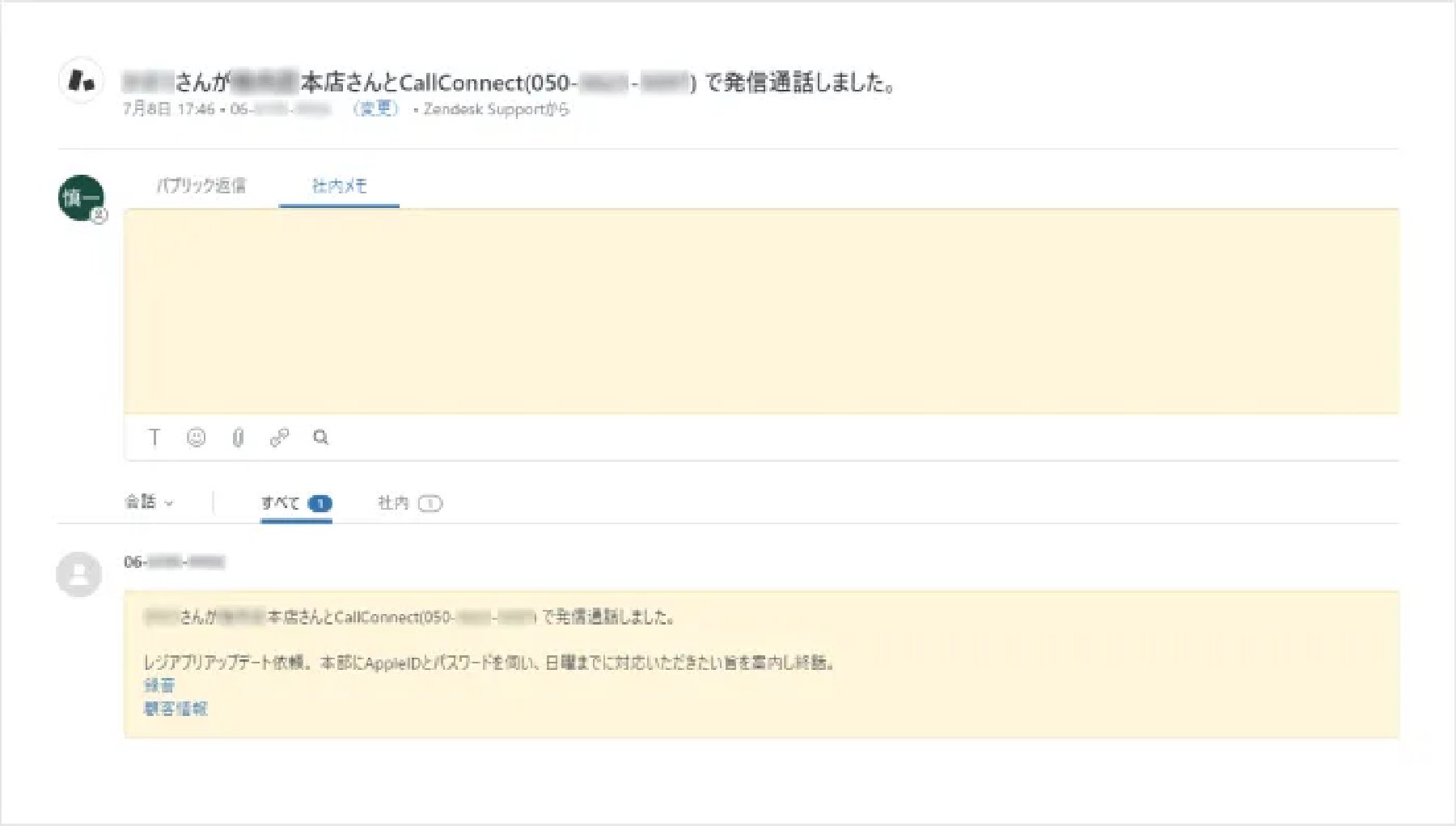
Task: Click the ticket channel icon beside the title
Action: (x=81, y=80)
